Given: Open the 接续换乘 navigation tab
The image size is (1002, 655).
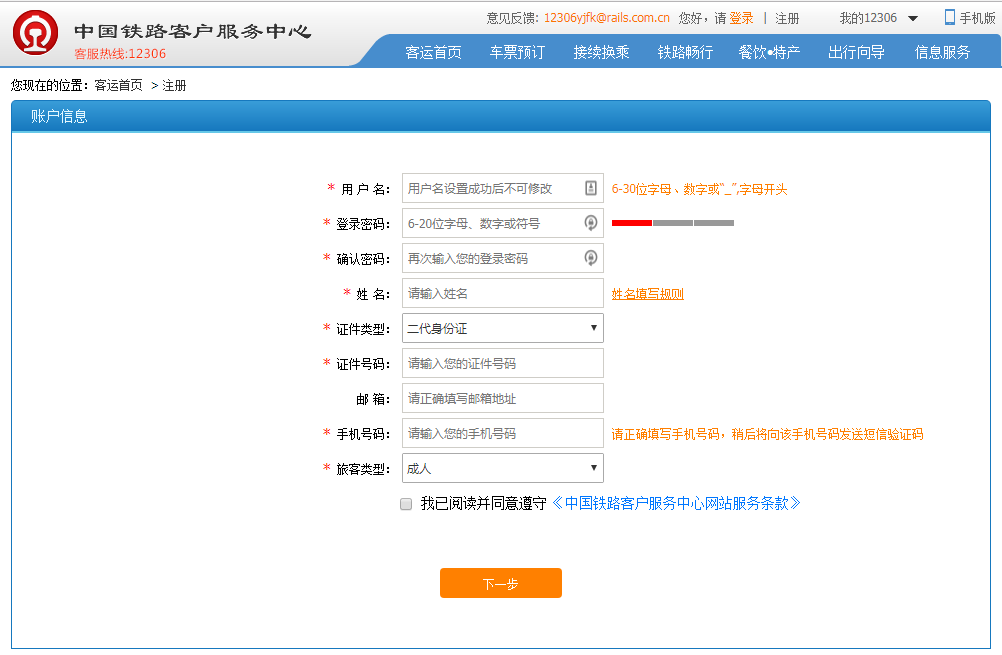Looking at the screenshot, I should pyautogui.click(x=601, y=52).
